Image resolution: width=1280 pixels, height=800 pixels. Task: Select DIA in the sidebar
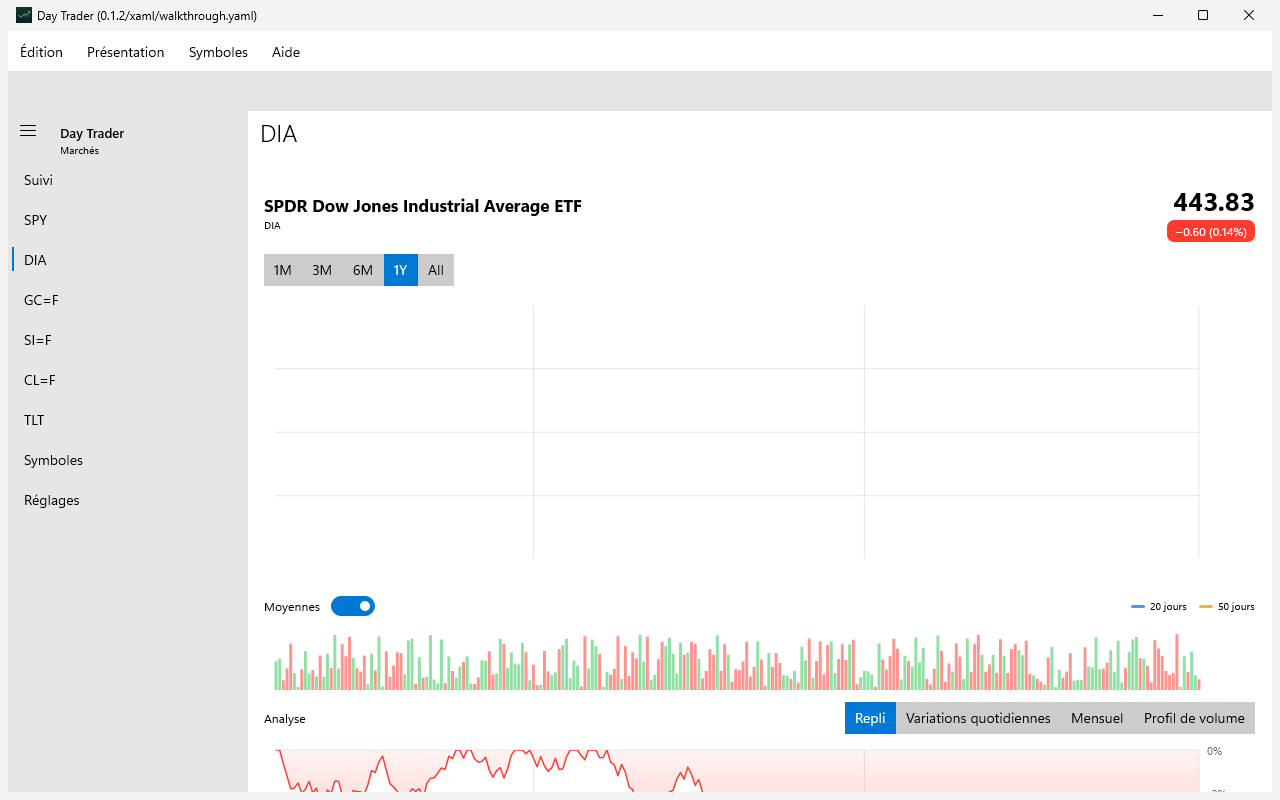(x=128, y=260)
